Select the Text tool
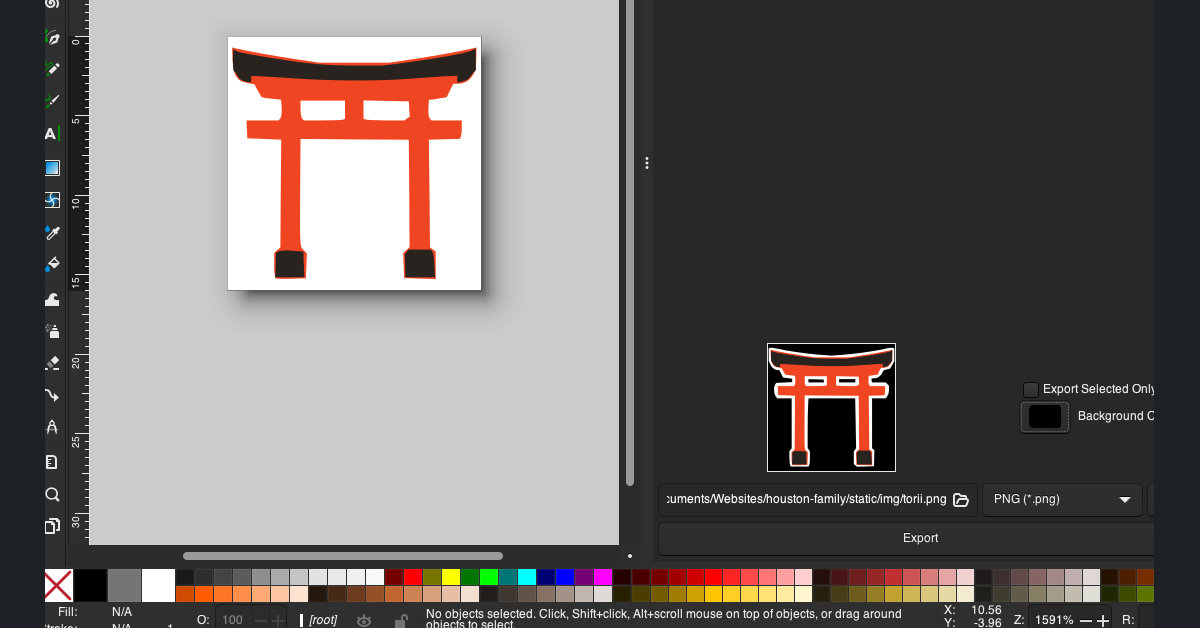Image resolution: width=1200 pixels, height=628 pixels. (53, 134)
